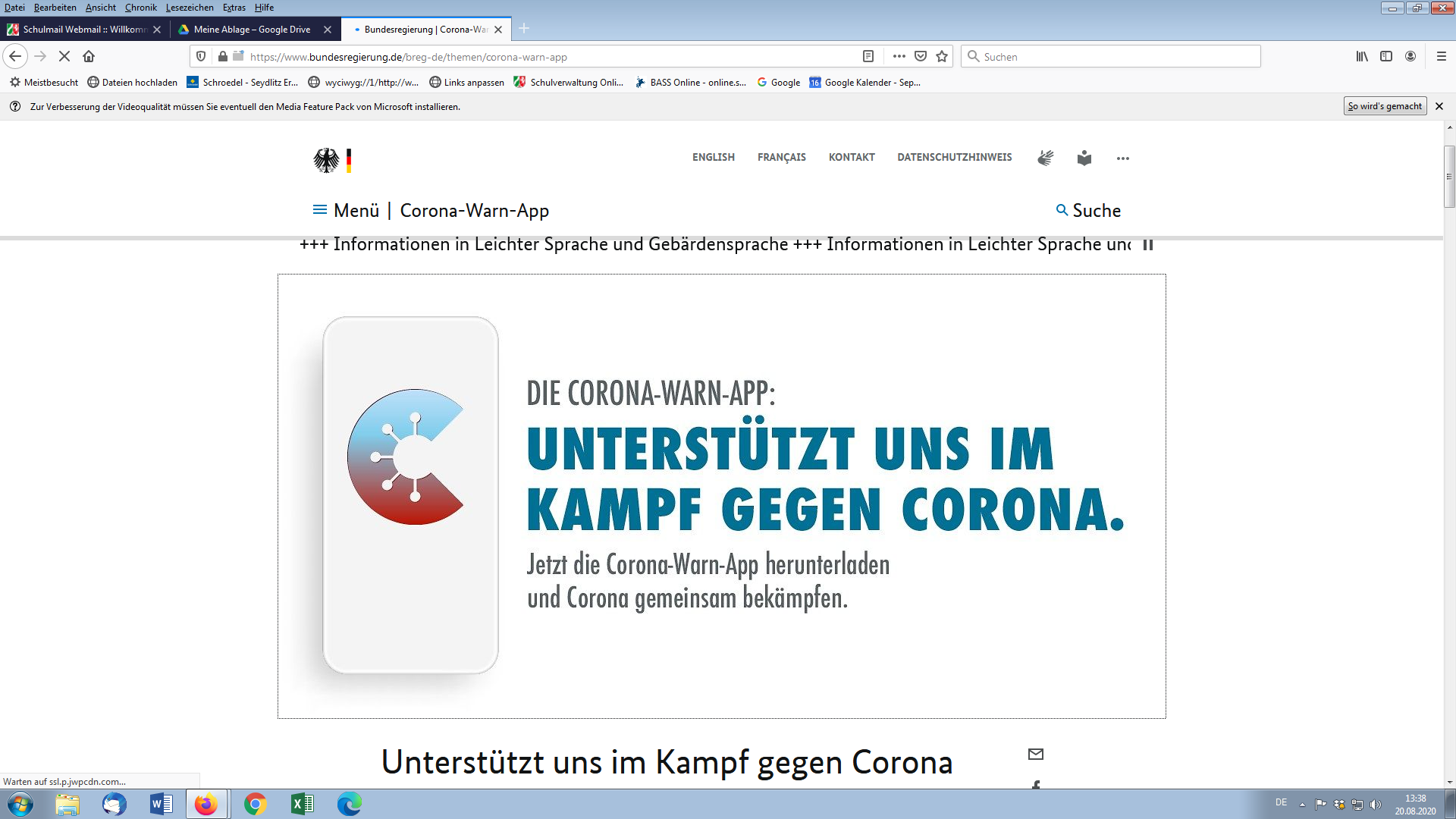Open Chrome from the taskbar

pos(256,804)
